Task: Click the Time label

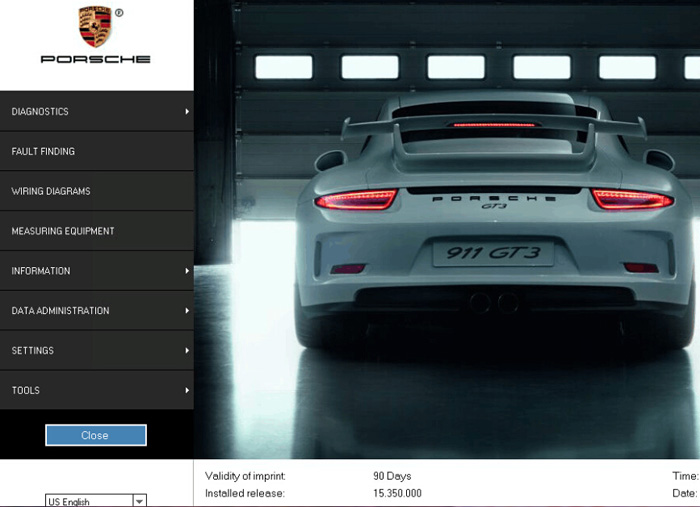Action: pos(685,476)
